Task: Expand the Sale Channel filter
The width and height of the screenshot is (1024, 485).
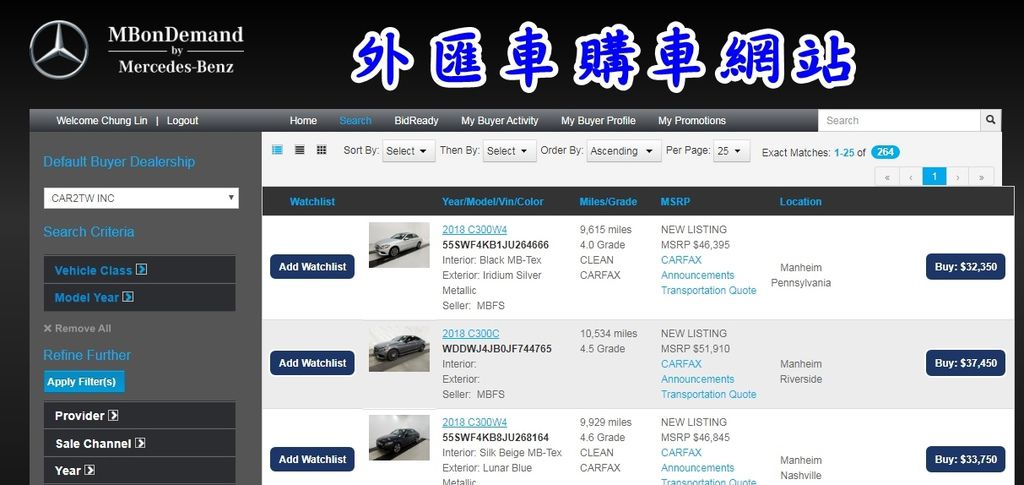Action: 140,443
